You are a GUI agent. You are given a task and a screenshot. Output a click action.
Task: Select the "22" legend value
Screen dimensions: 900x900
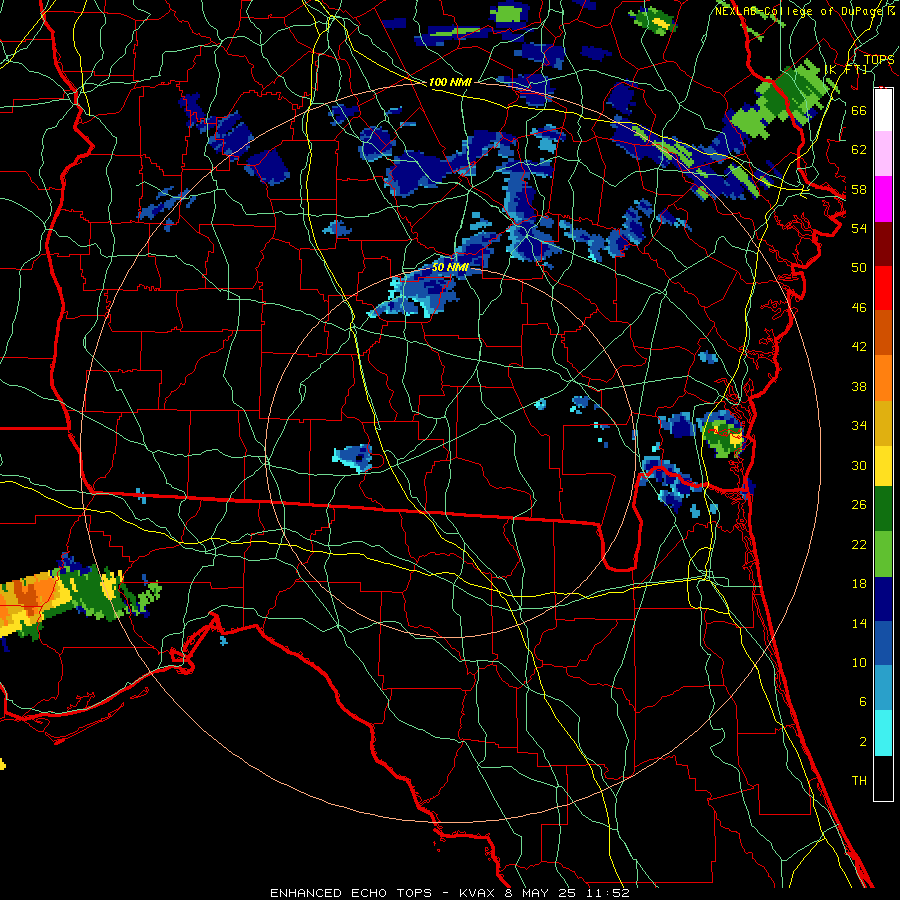[x=859, y=544]
